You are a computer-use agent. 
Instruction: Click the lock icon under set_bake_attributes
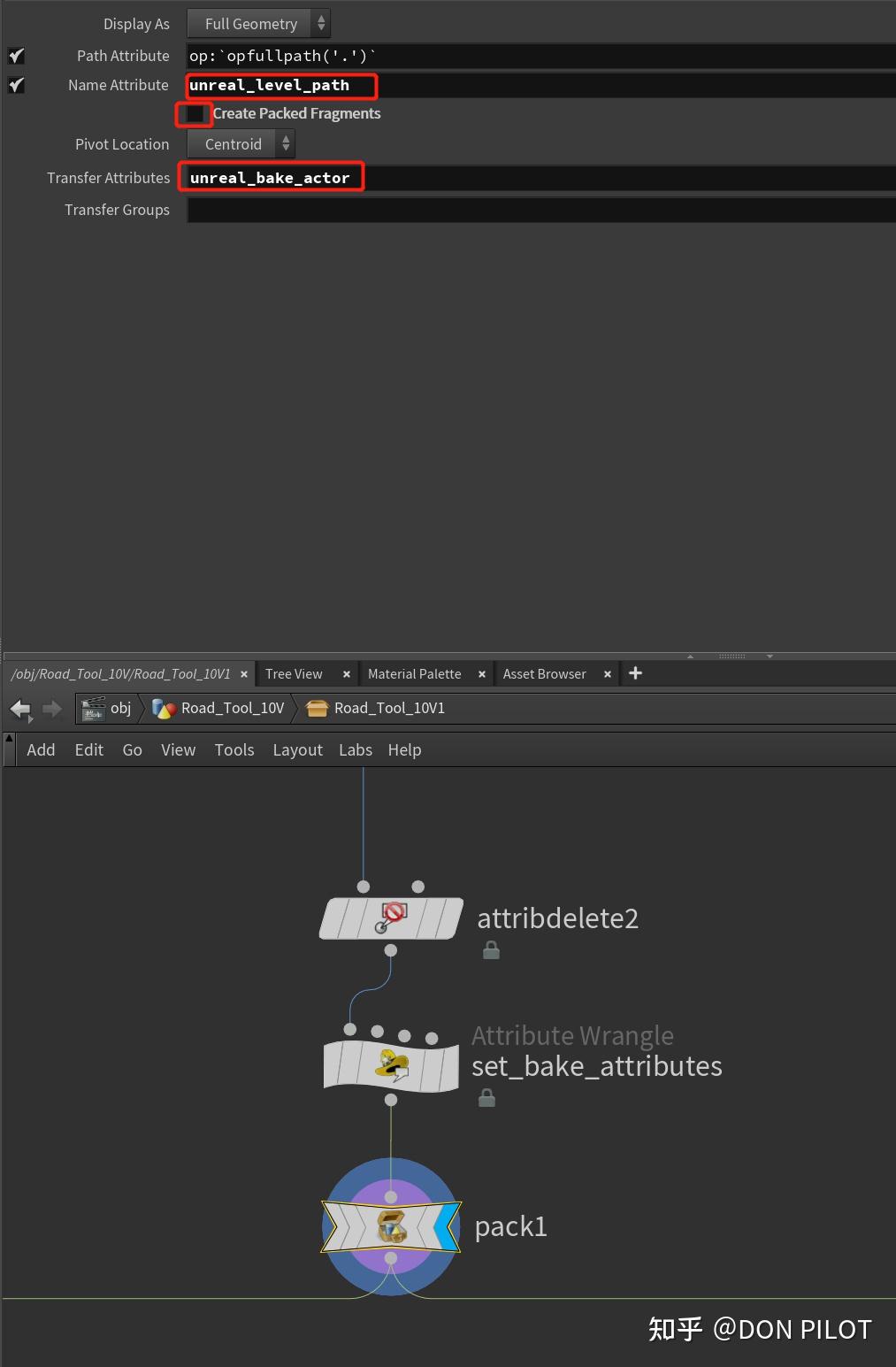486,1098
